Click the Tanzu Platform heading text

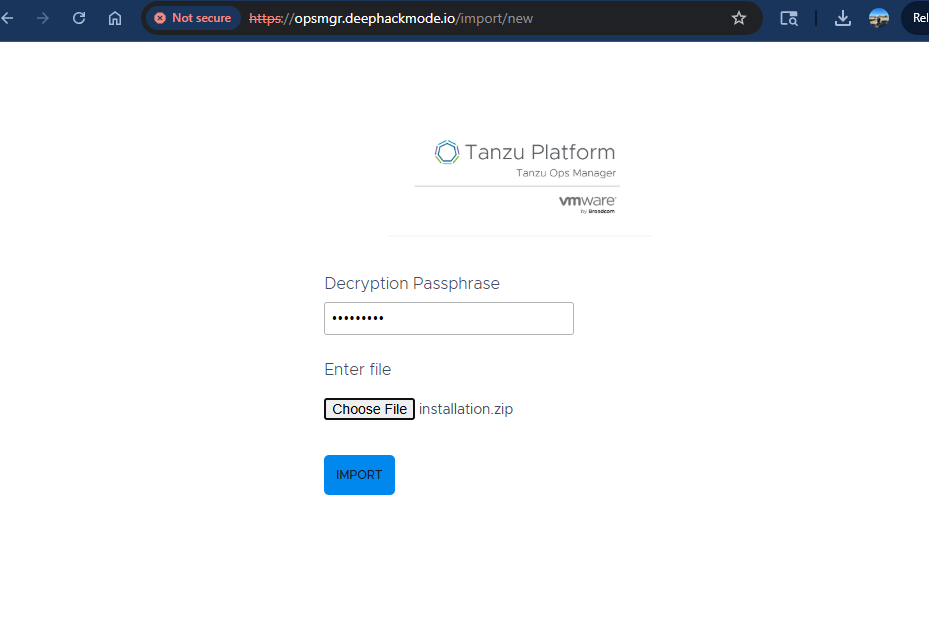click(x=540, y=152)
